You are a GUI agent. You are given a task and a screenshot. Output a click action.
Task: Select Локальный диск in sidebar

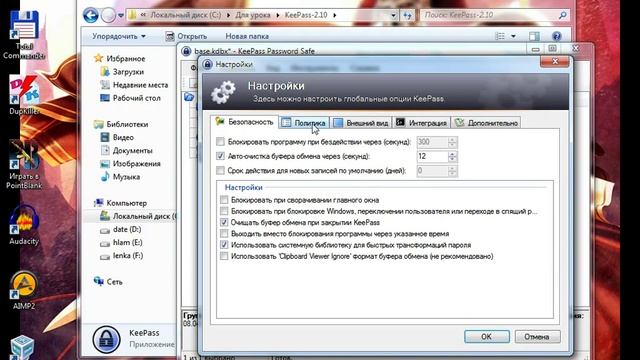pos(138,216)
